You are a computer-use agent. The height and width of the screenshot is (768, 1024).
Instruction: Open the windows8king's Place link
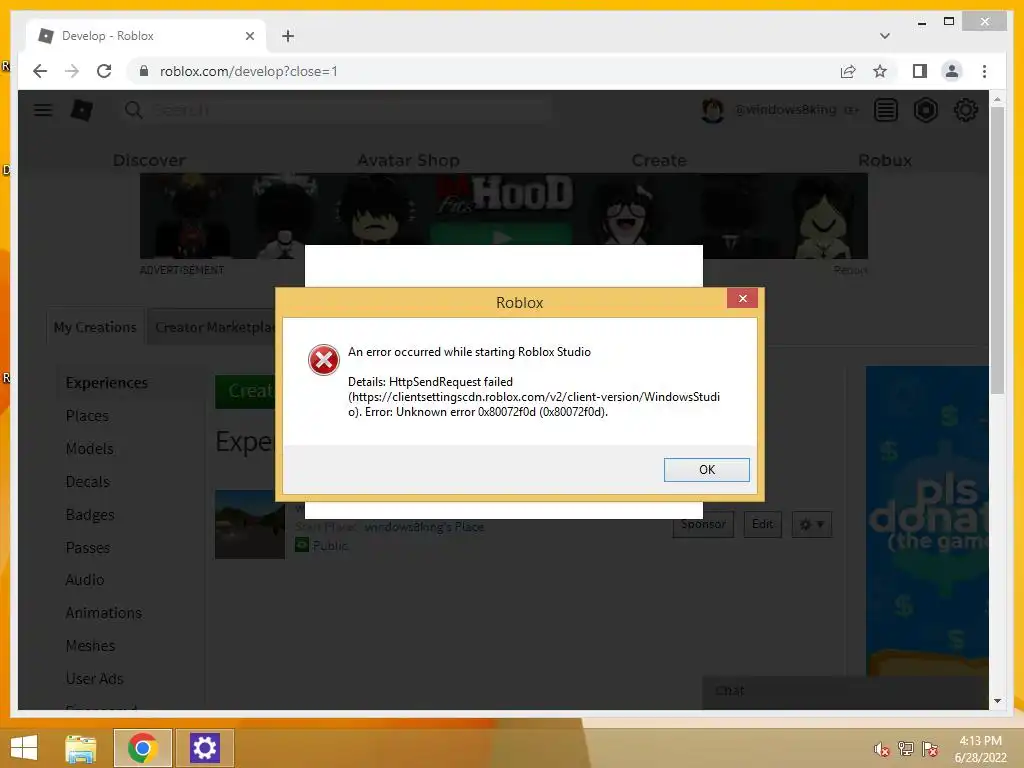click(x=424, y=526)
